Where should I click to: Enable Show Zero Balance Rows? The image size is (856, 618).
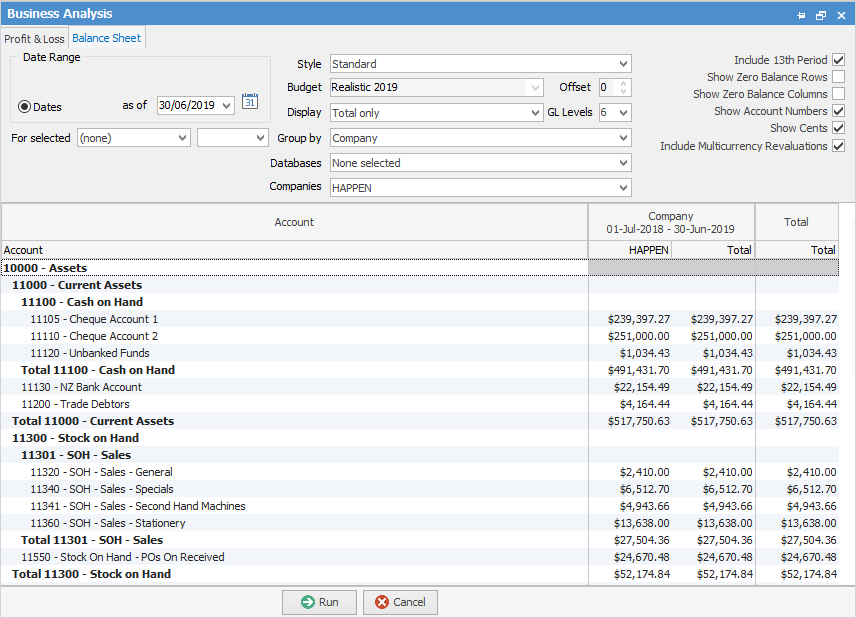(838, 77)
